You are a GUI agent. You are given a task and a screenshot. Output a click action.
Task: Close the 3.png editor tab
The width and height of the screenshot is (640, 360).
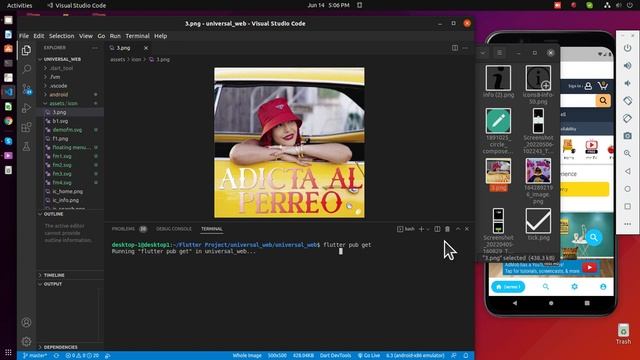tap(146, 48)
